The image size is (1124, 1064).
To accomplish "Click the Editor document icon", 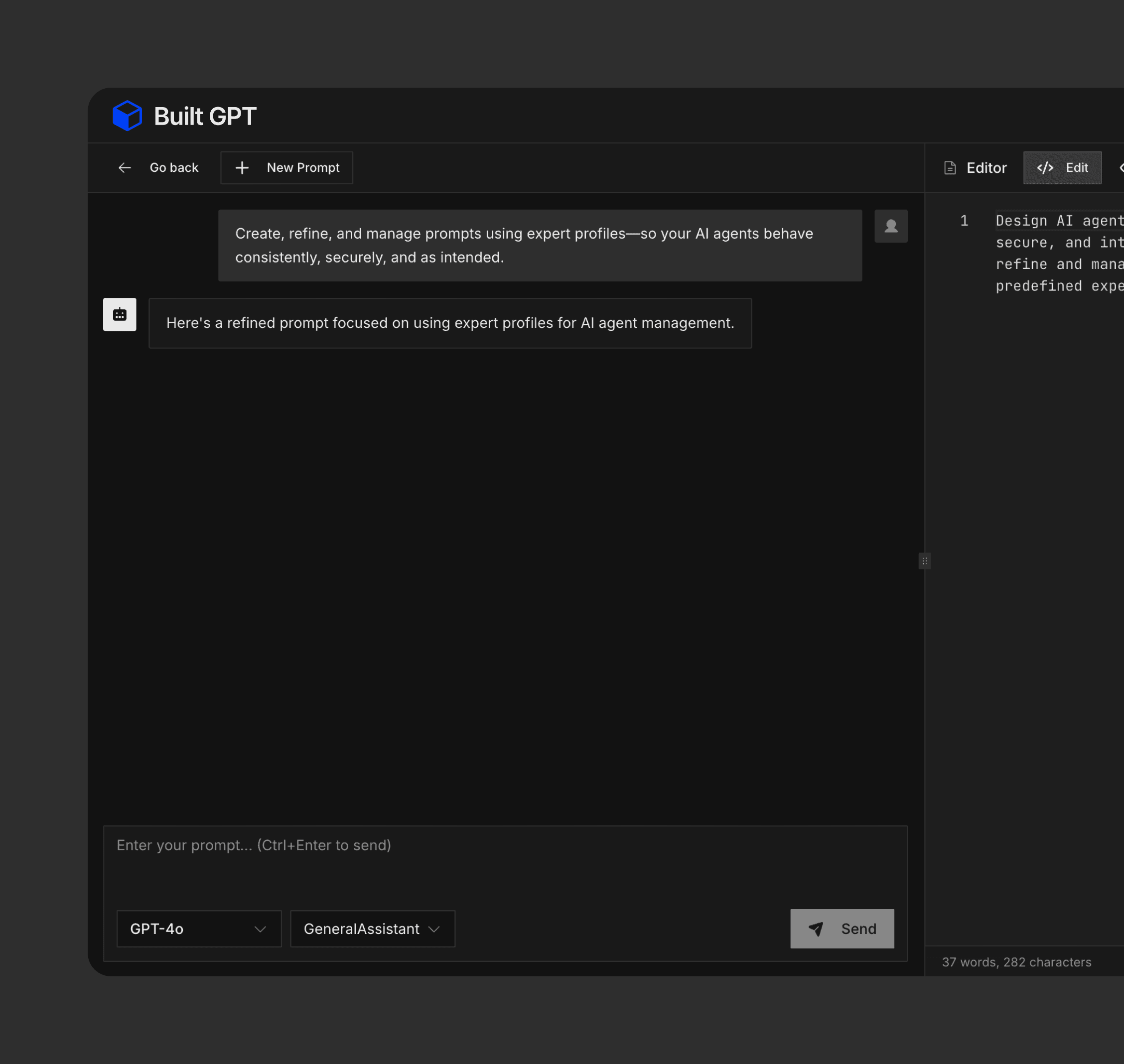I will click(x=950, y=168).
